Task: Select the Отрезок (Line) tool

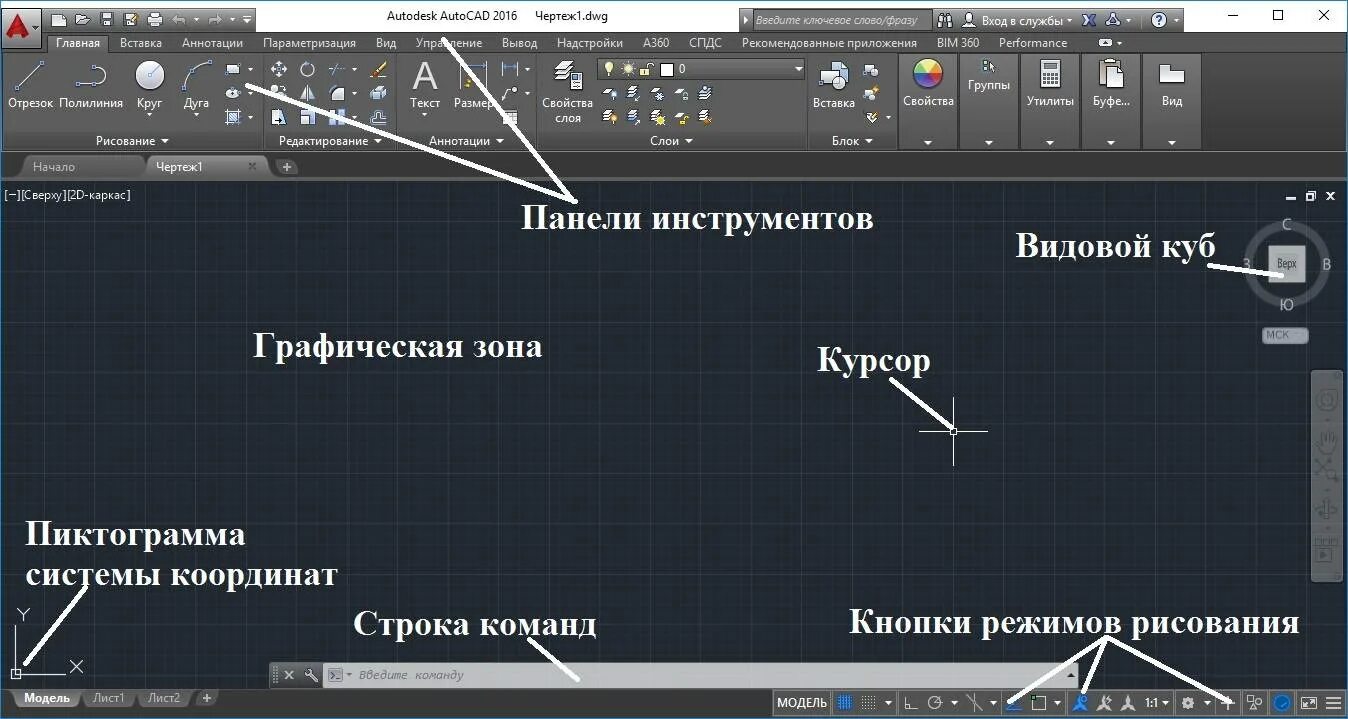Action: click(x=30, y=84)
